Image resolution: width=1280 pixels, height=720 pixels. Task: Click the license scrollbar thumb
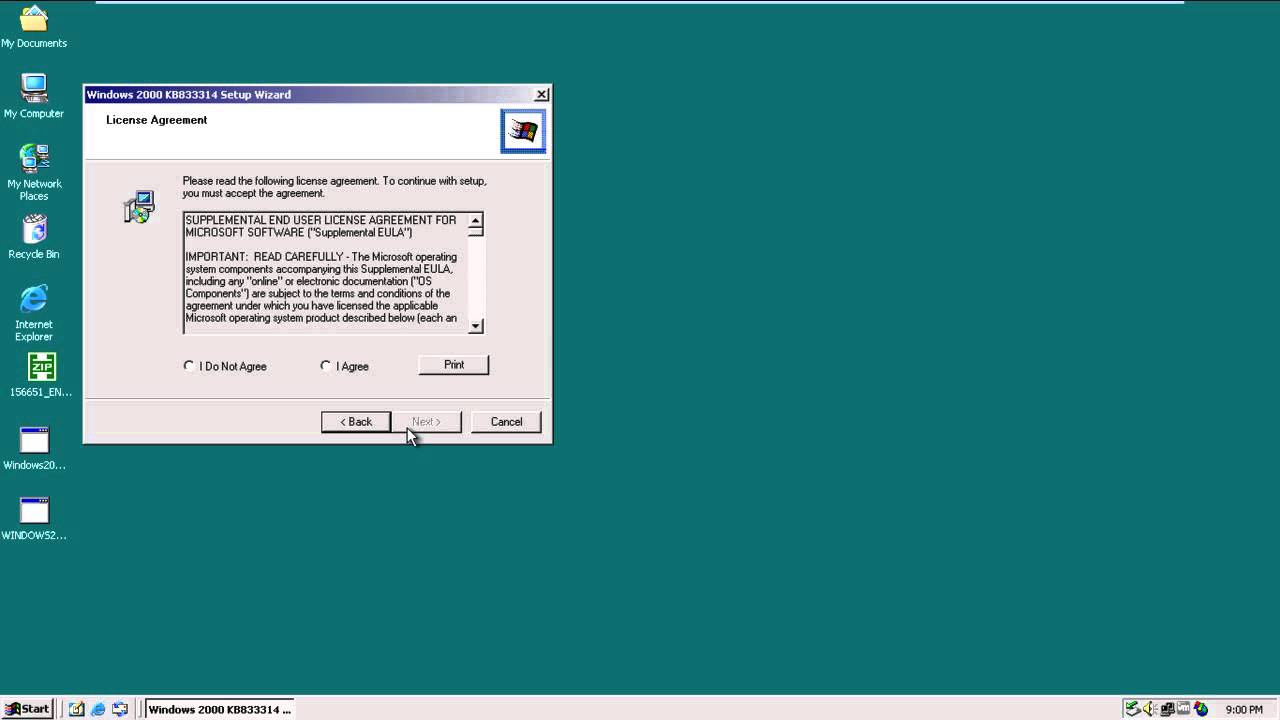click(x=476, y=231)
